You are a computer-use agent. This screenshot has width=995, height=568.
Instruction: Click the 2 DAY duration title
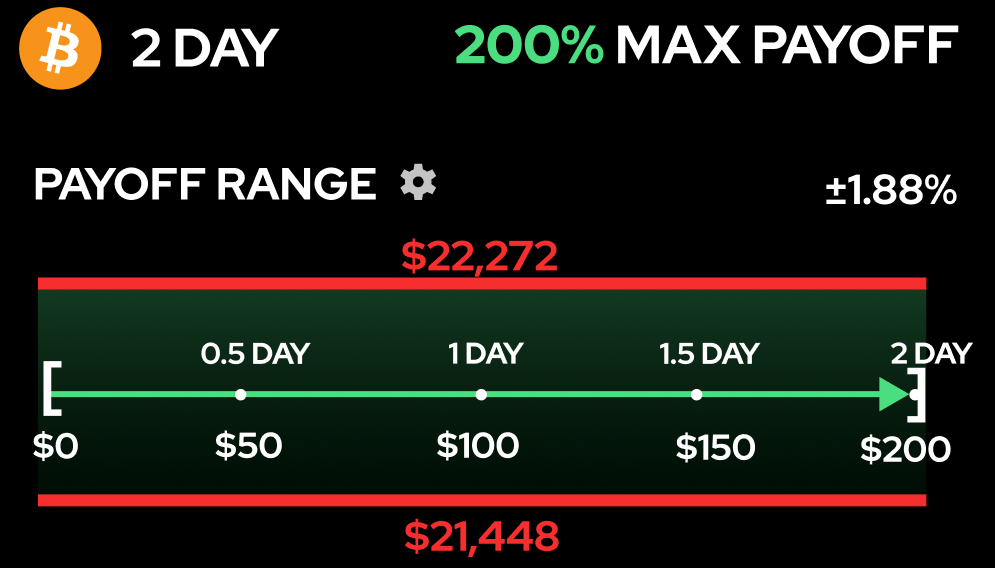[205, 48]
